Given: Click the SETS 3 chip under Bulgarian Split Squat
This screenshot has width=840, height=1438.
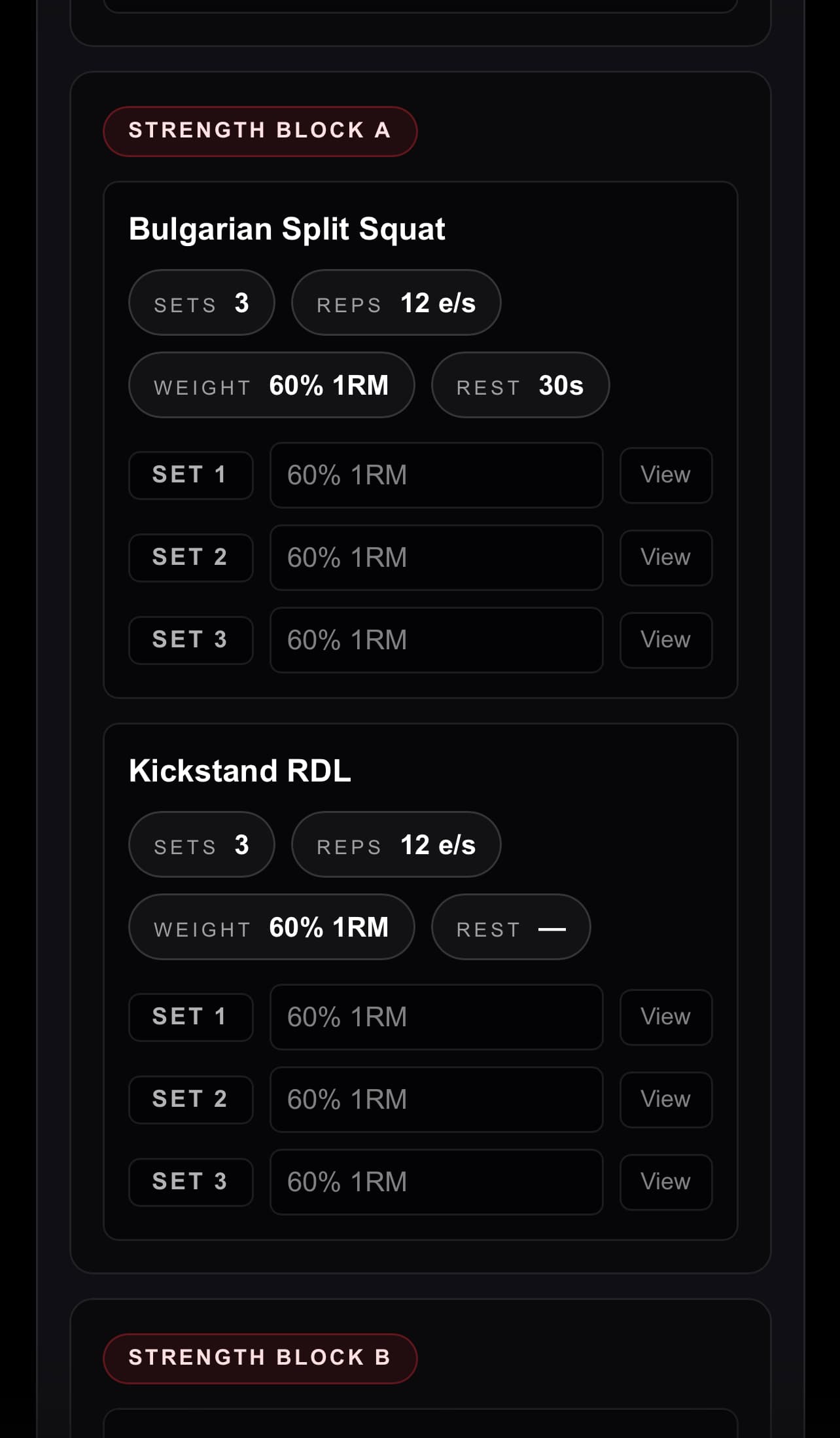Looking at the screenshot, I should tap(201, 302).
